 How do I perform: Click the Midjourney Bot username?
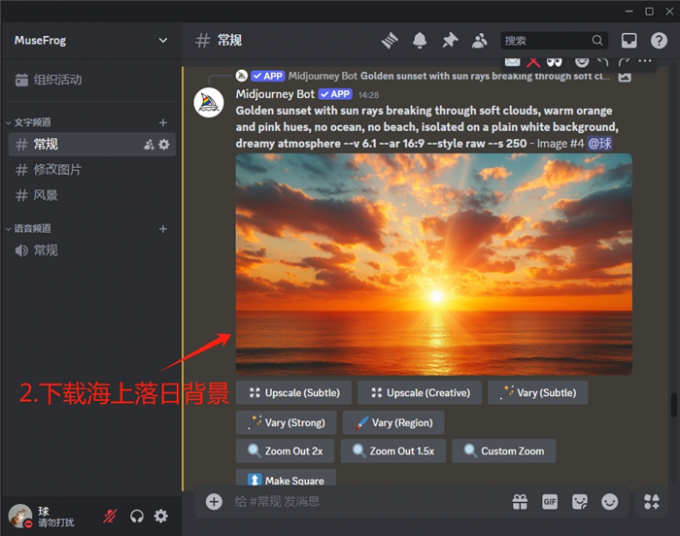(275, 94)
